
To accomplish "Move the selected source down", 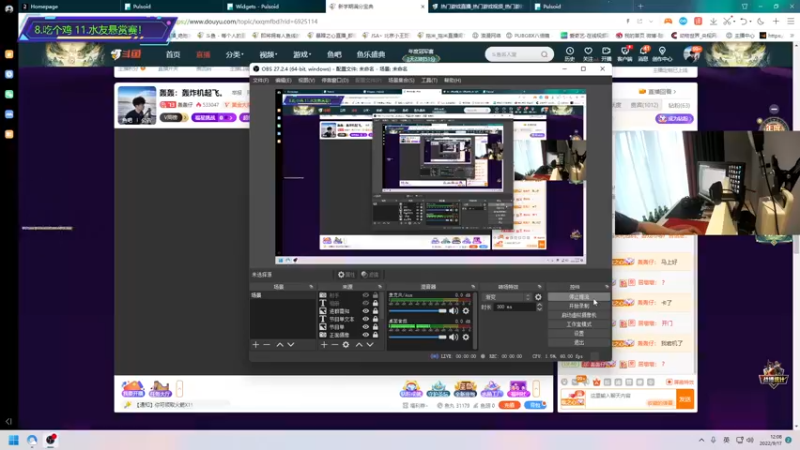I will (370, 345).
